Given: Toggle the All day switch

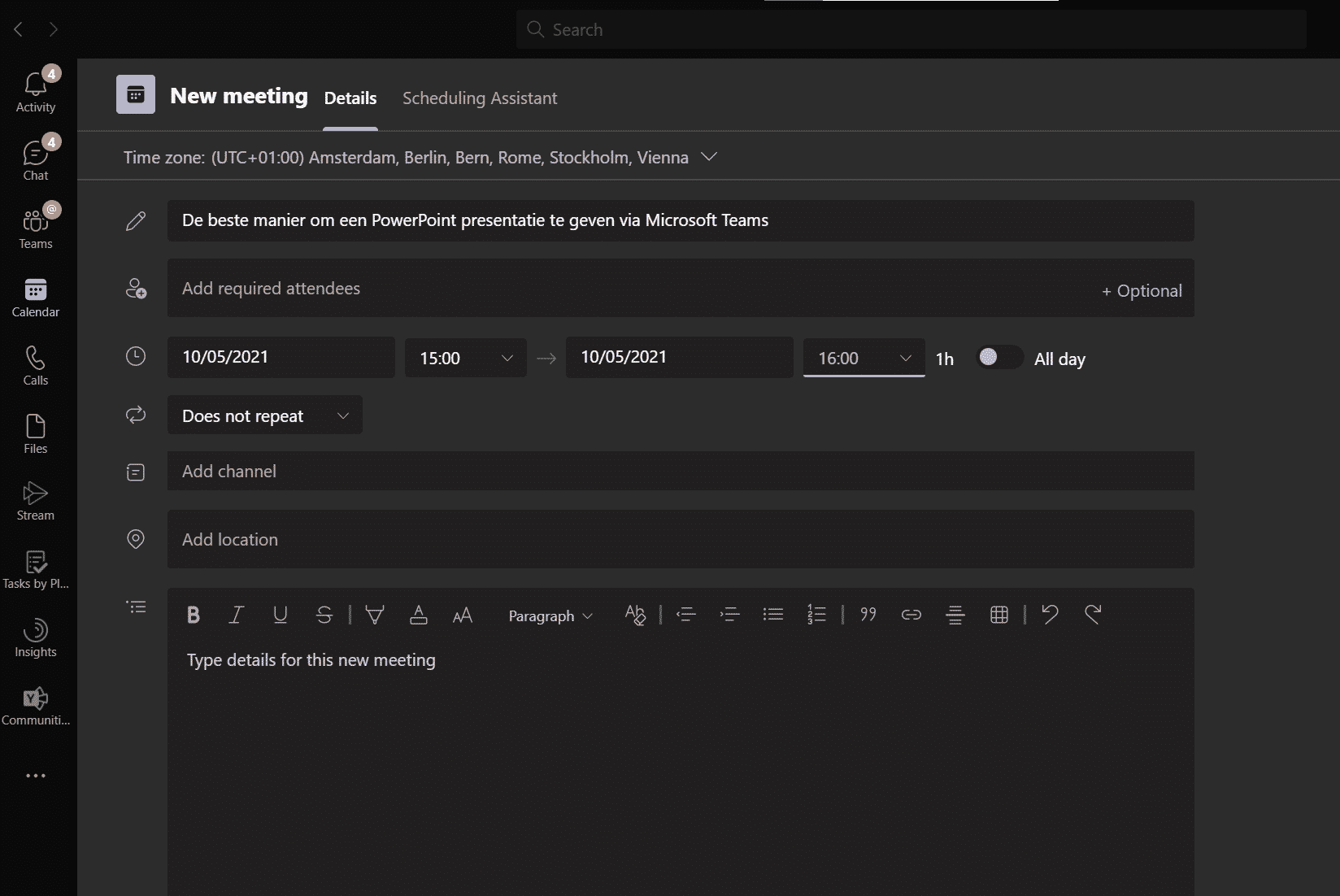Looking at the screenshot, I should tap(999, 357).
